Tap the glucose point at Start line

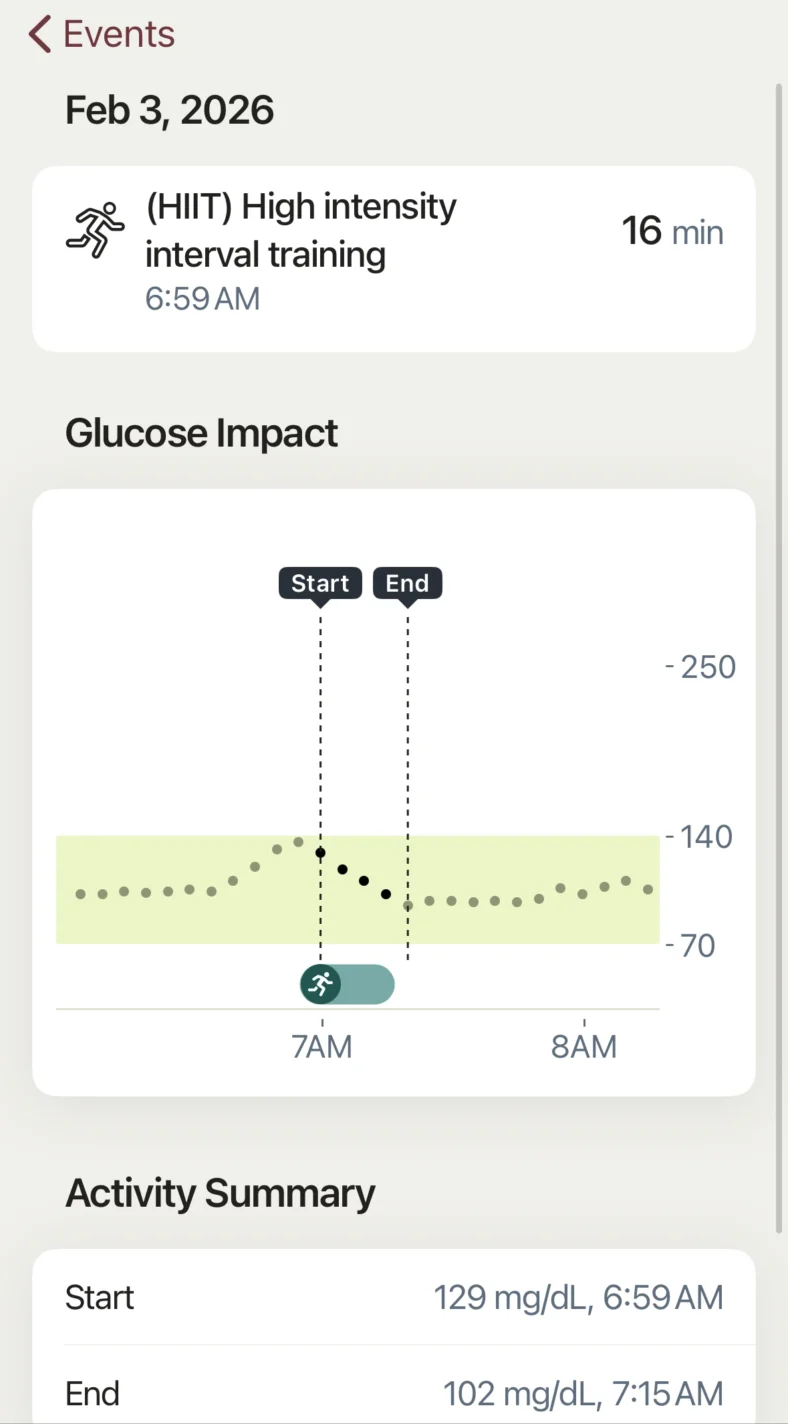320,853
